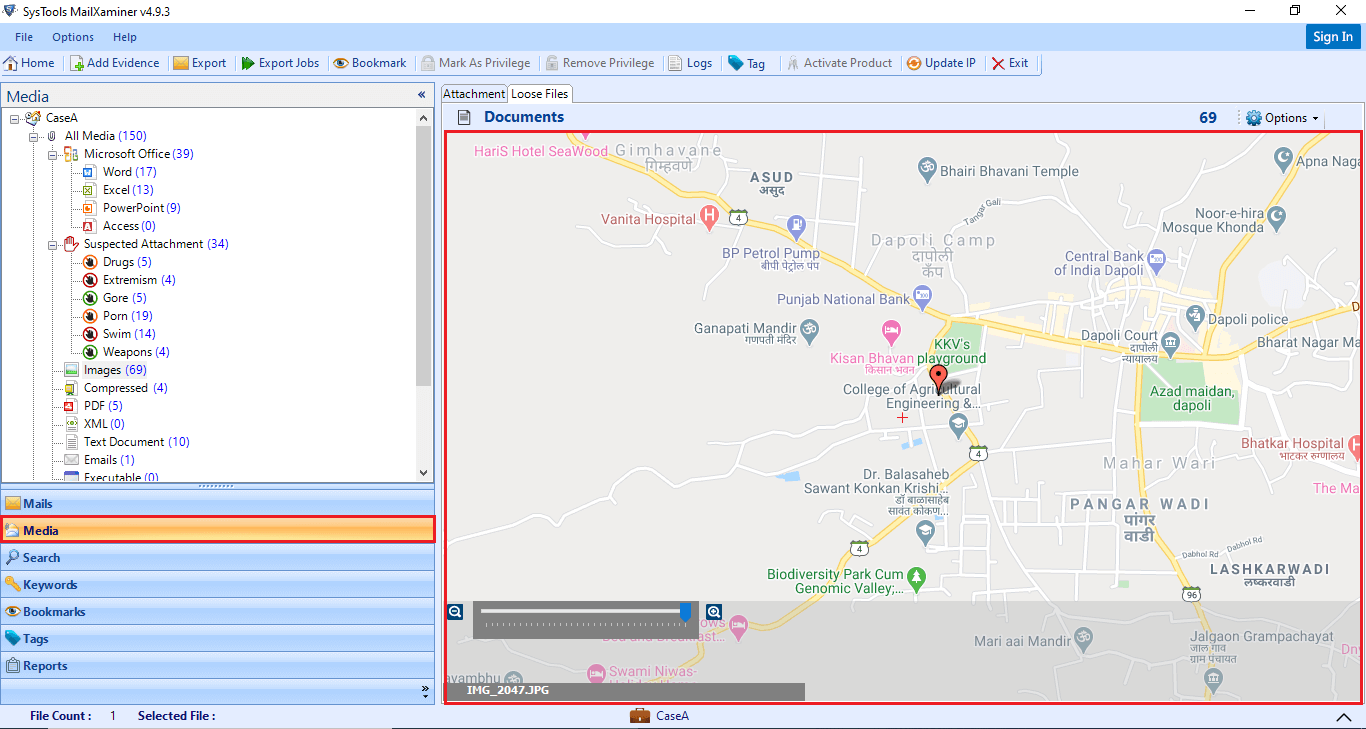Click the tree scrollbar up arrow
Screen dimensions: 1366x729
click(423, 117)
